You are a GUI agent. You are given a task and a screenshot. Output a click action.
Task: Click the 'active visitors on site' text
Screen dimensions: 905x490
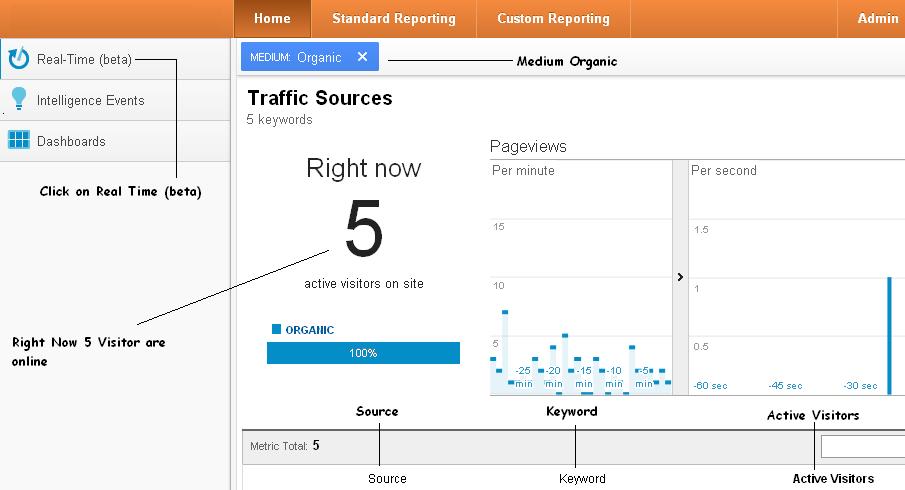[364, 283]
